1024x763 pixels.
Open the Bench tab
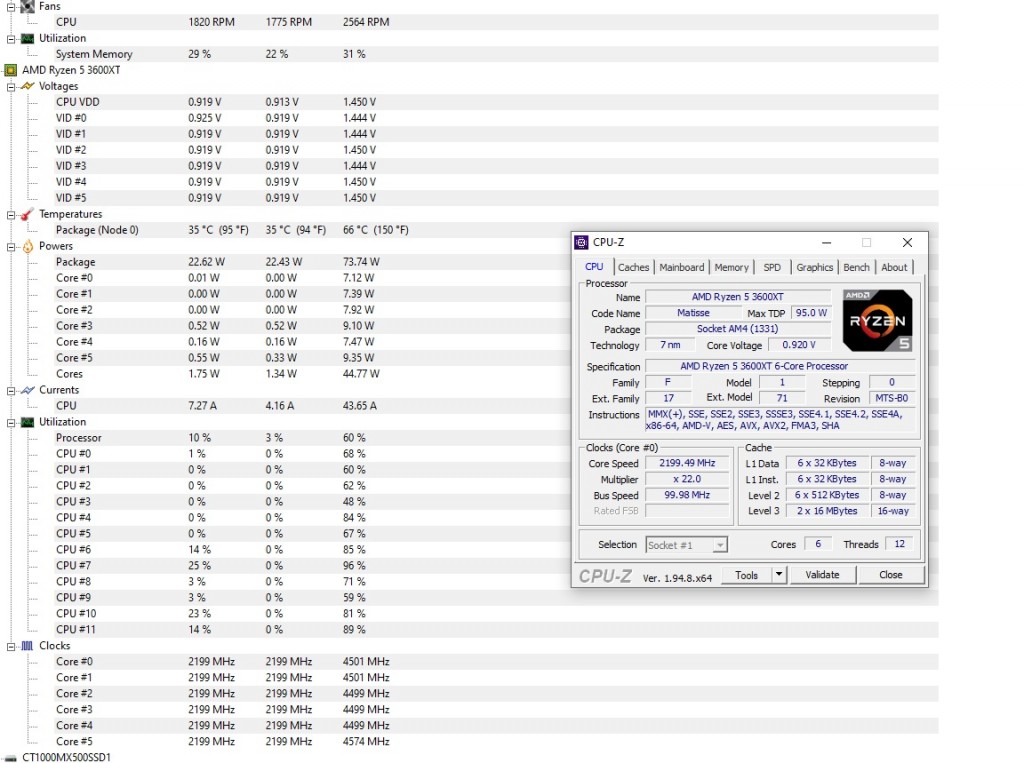click(x=856, y=267)
